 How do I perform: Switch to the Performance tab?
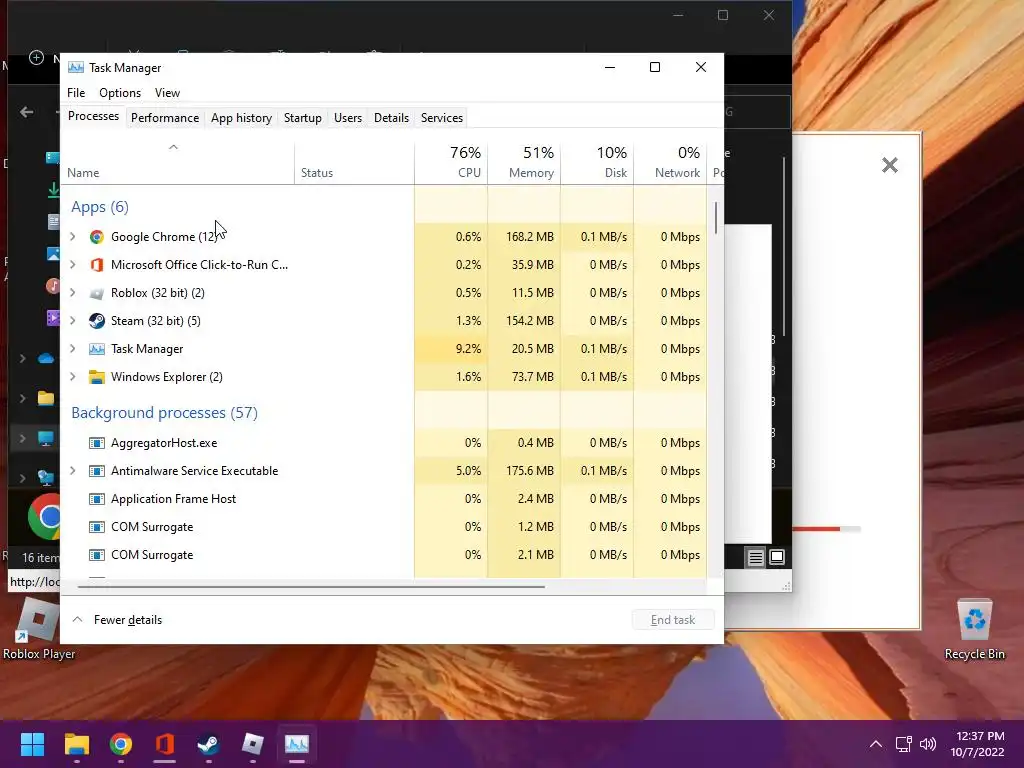point(165,118)
